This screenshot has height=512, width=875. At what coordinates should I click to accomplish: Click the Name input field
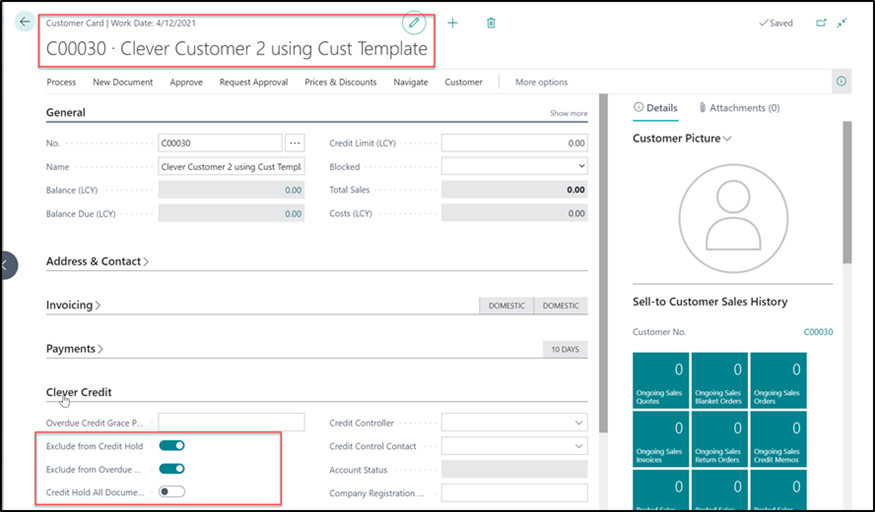coord(231,166)
